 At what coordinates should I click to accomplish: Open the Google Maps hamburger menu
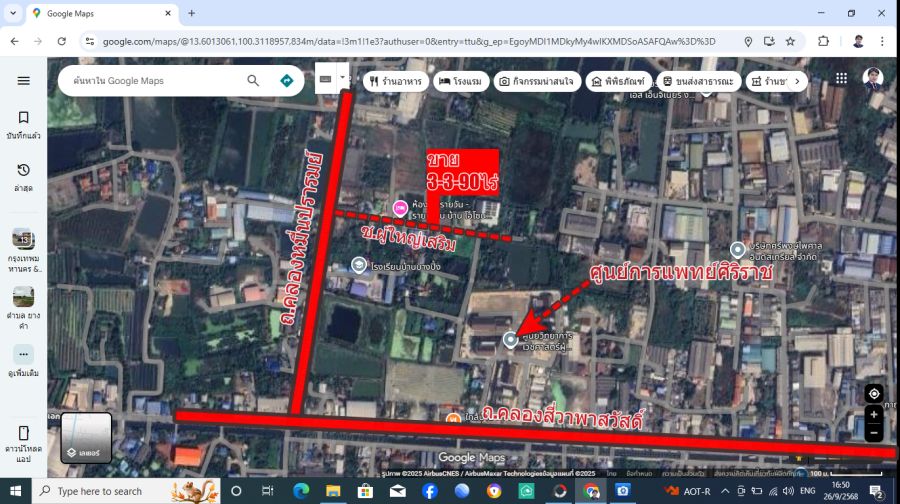point(23,81)
